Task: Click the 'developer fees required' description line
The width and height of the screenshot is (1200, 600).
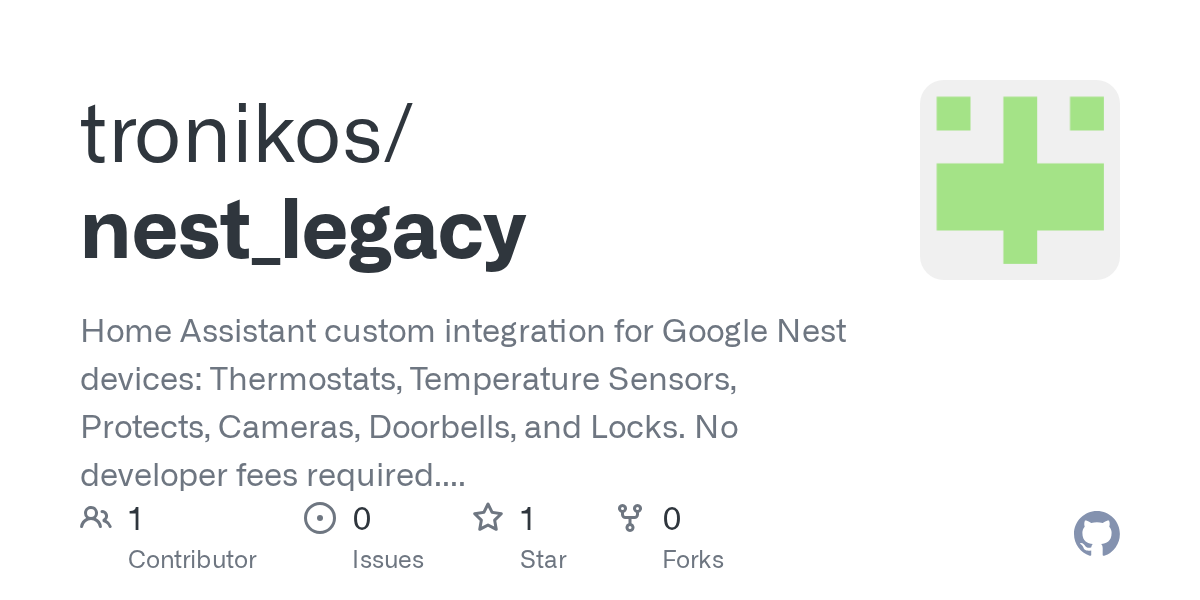Action: point(272,475)
